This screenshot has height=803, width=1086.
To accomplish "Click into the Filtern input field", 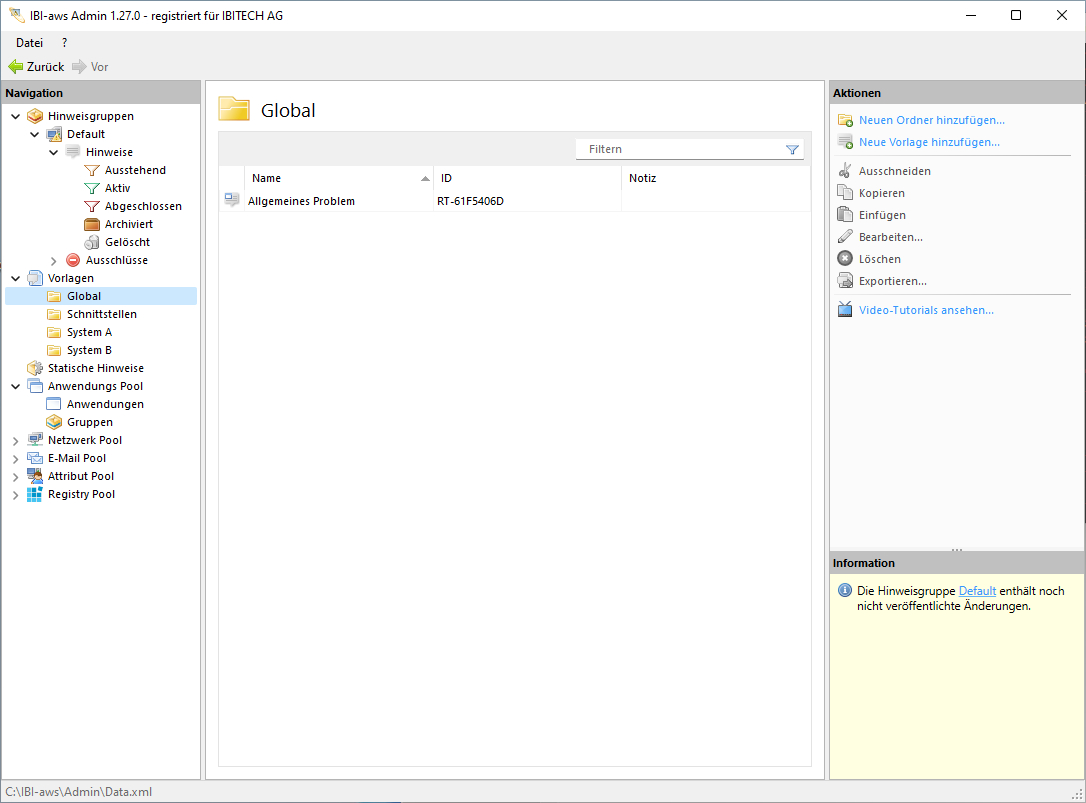I will (680, 149).
